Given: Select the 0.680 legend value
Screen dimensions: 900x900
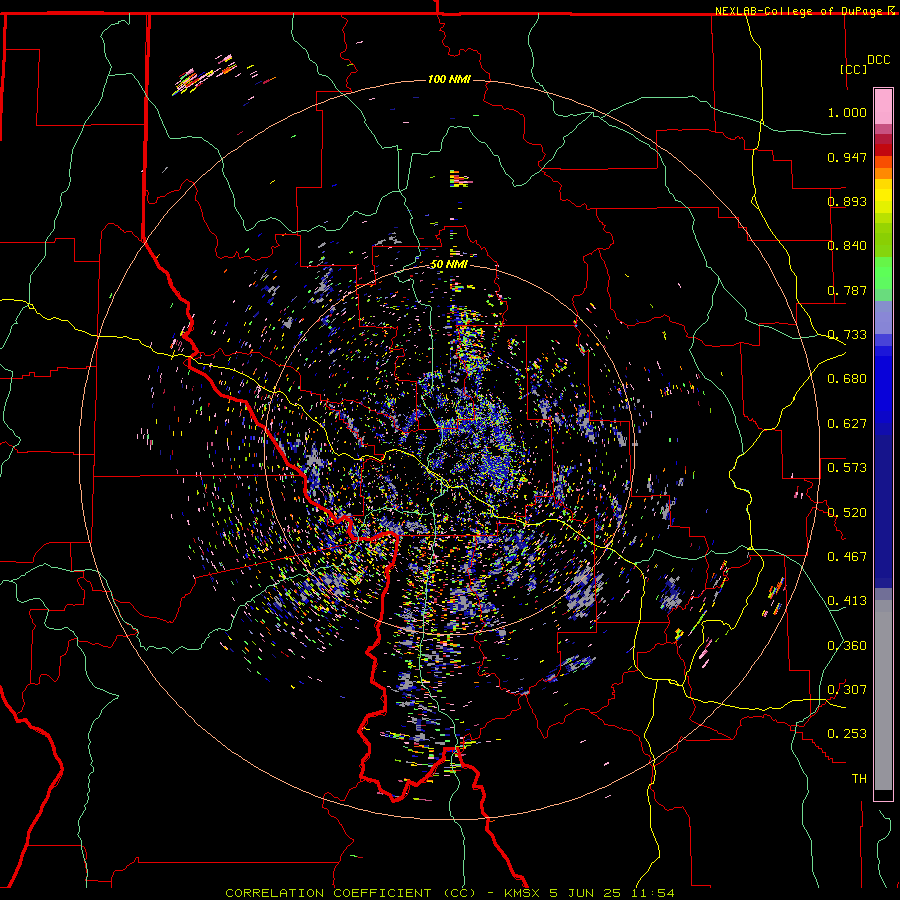Looking at the screenshot, I should coord(847,379).
